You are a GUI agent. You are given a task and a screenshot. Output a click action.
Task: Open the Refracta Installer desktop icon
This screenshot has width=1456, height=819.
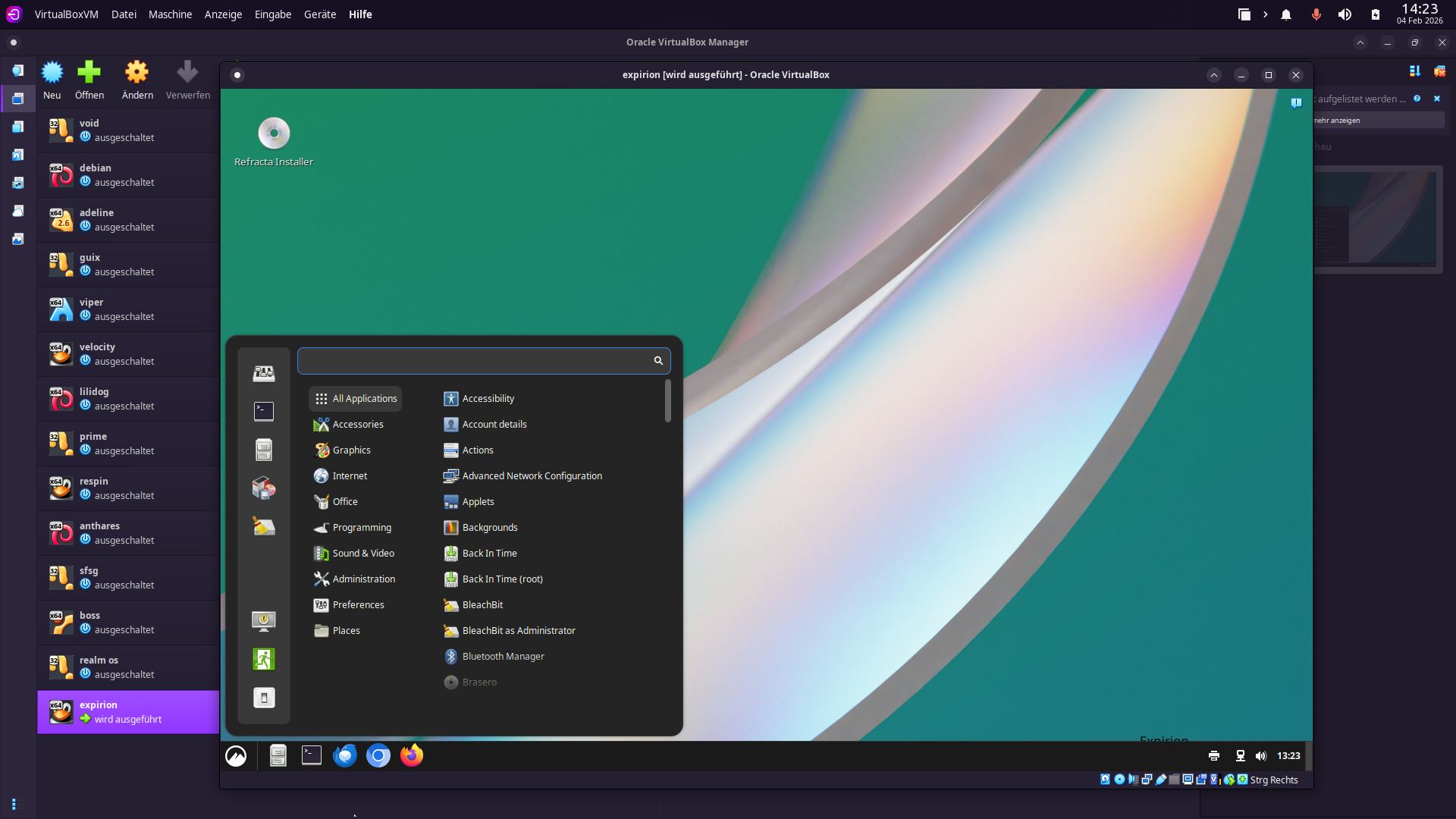[x=274, y=134]
